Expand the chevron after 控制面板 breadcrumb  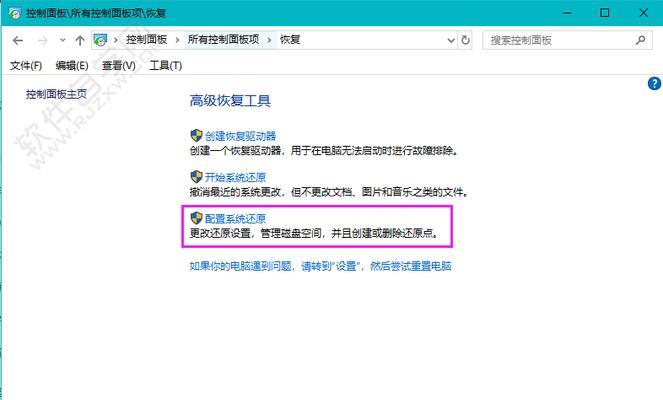(177, 40)
